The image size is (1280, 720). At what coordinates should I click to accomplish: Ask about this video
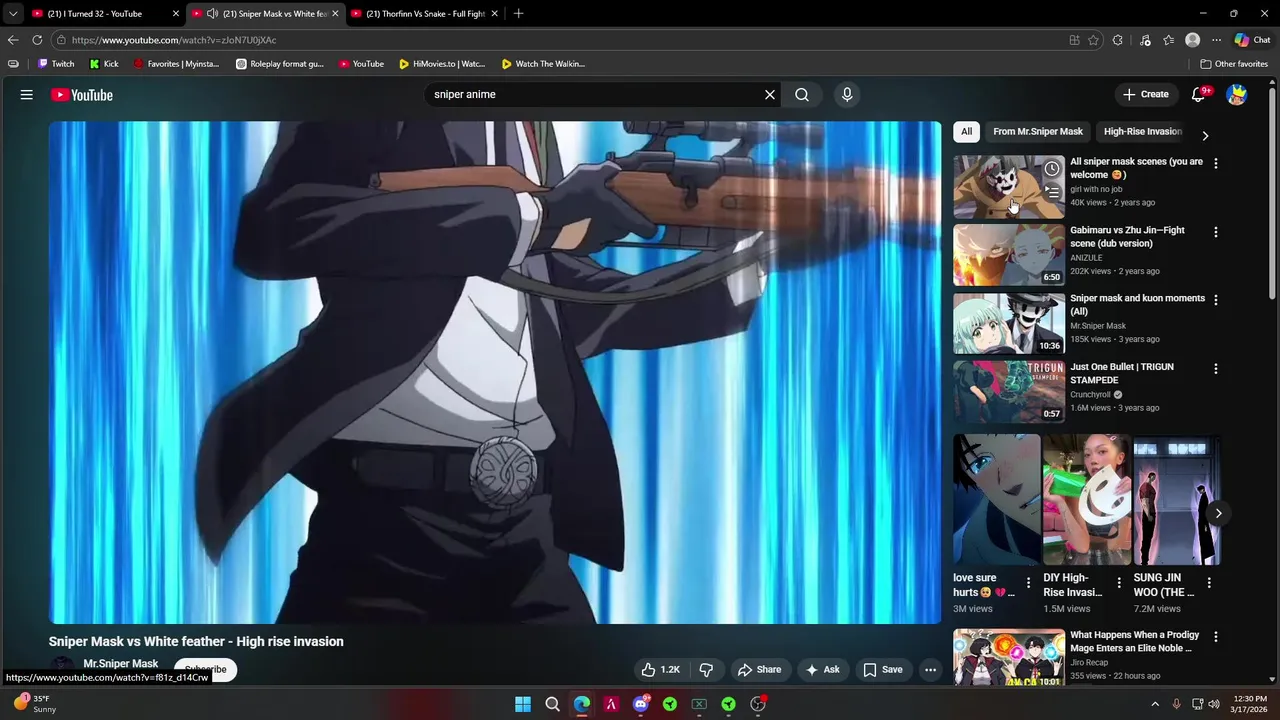pyautogui.click(x=823, y=670)
